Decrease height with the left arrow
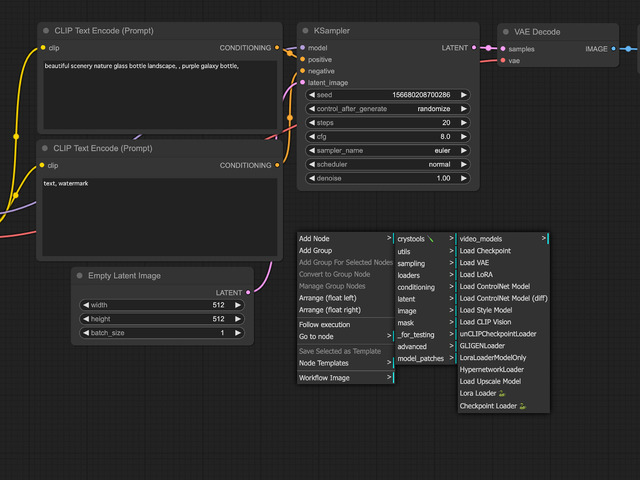 pos(86,319)
